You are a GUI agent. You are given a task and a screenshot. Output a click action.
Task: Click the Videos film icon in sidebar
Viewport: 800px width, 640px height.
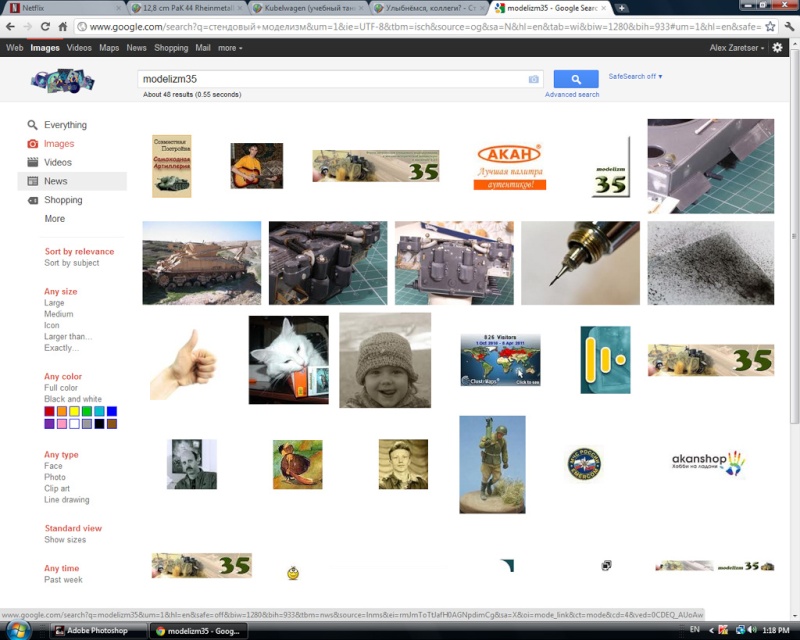(32, 162)
